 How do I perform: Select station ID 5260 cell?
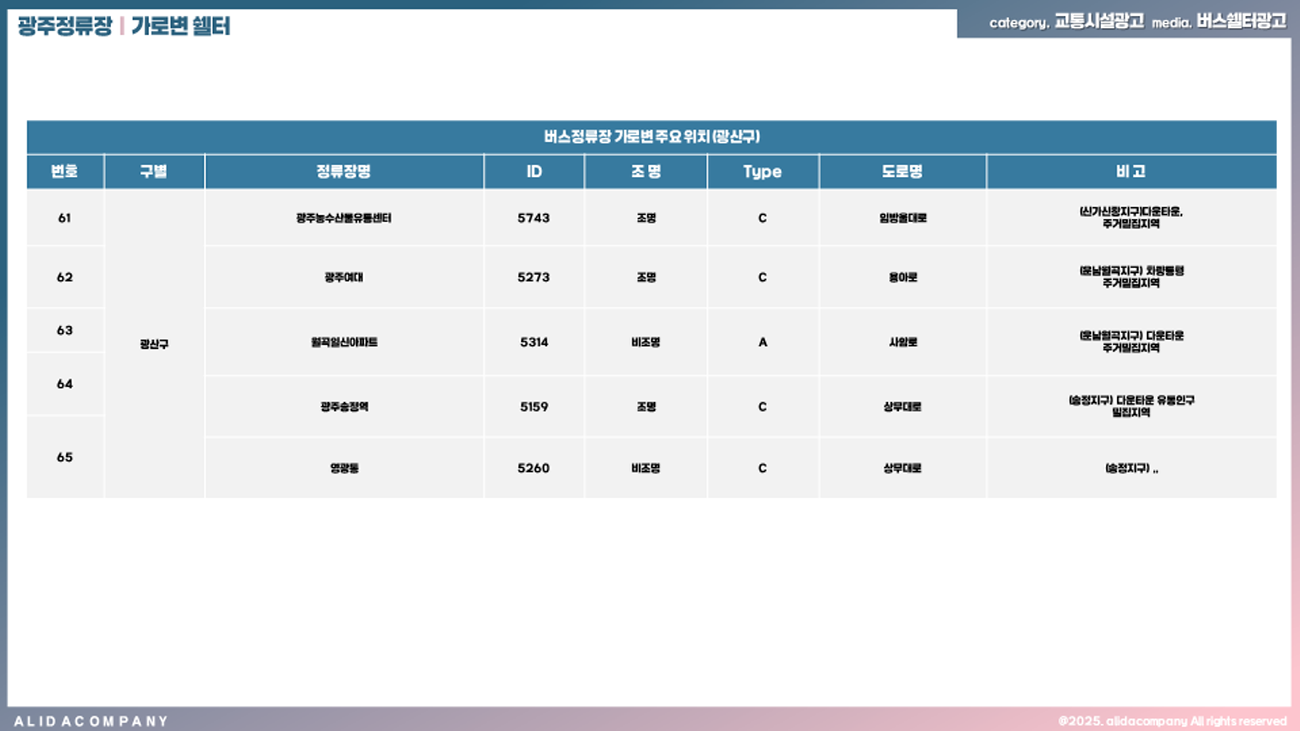[x=534, y=468]
